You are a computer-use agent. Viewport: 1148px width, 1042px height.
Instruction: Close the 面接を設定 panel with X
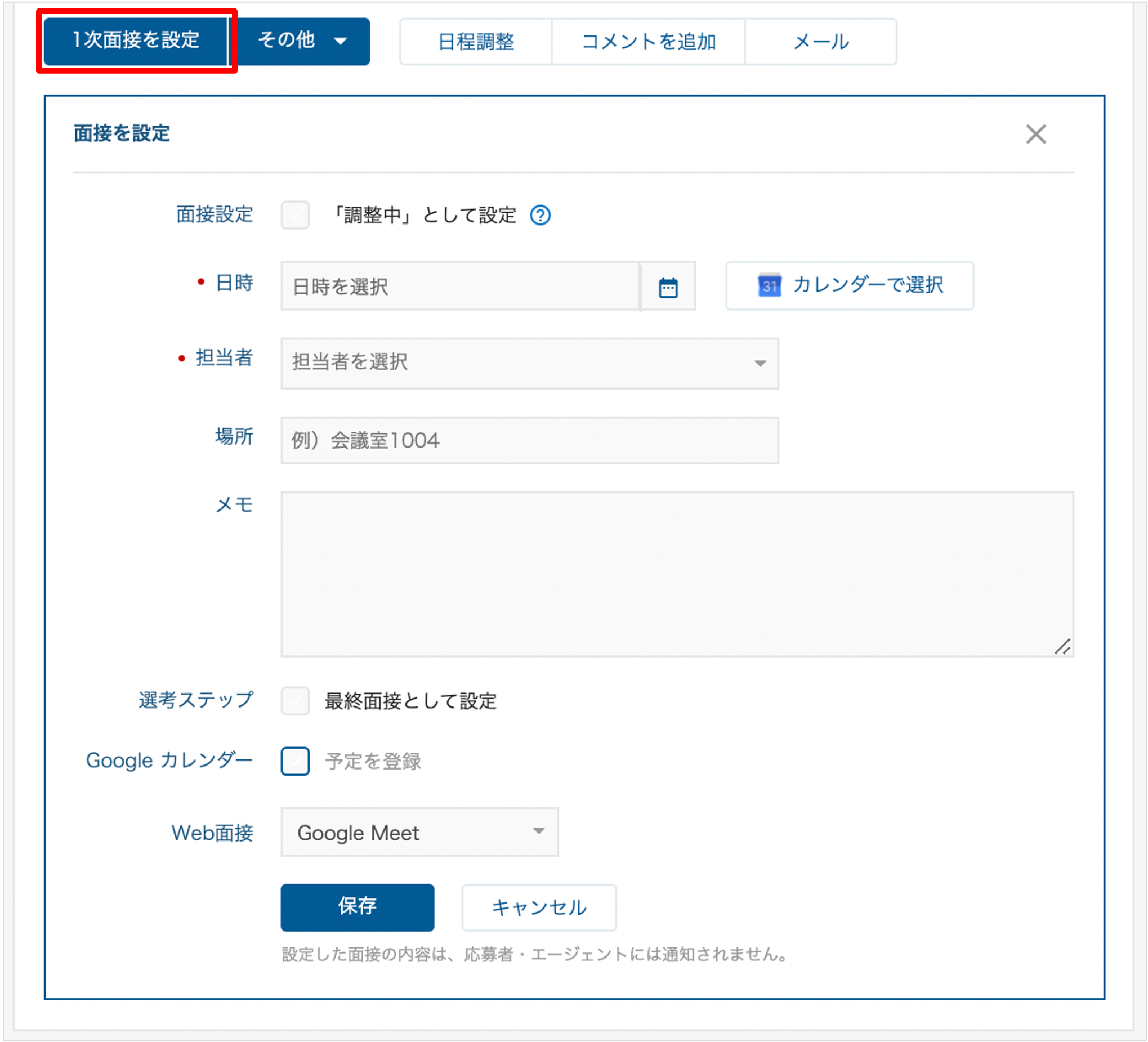pos(1036,135)
